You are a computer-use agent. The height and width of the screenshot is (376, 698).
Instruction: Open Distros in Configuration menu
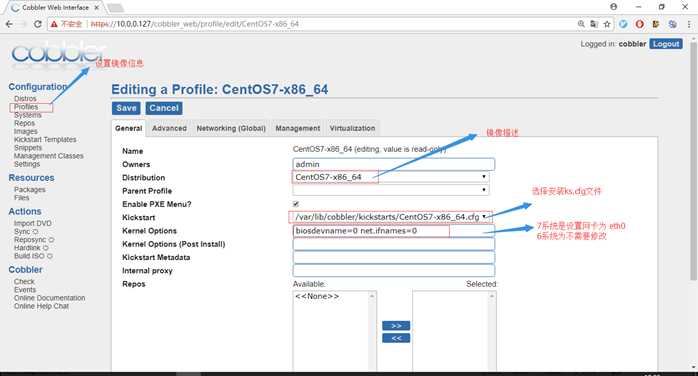25,99
